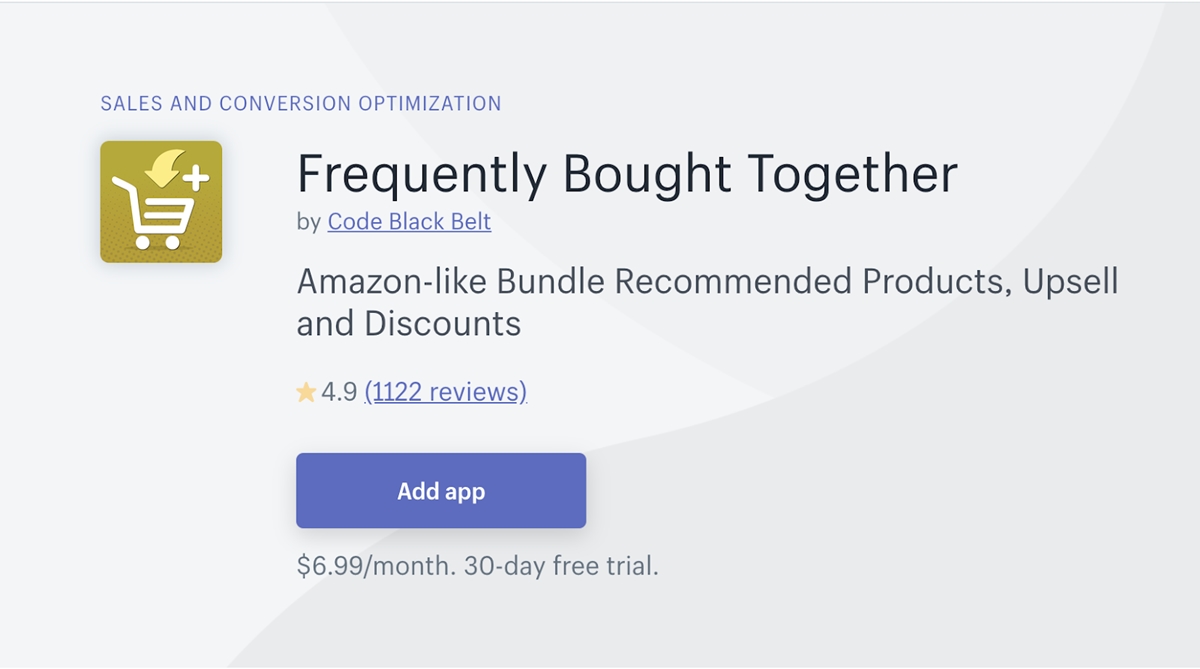The width and height of the screenshot is (1200, 669).
Task: Click the Frequently Bought Together title
Action: tap(627, 174)
